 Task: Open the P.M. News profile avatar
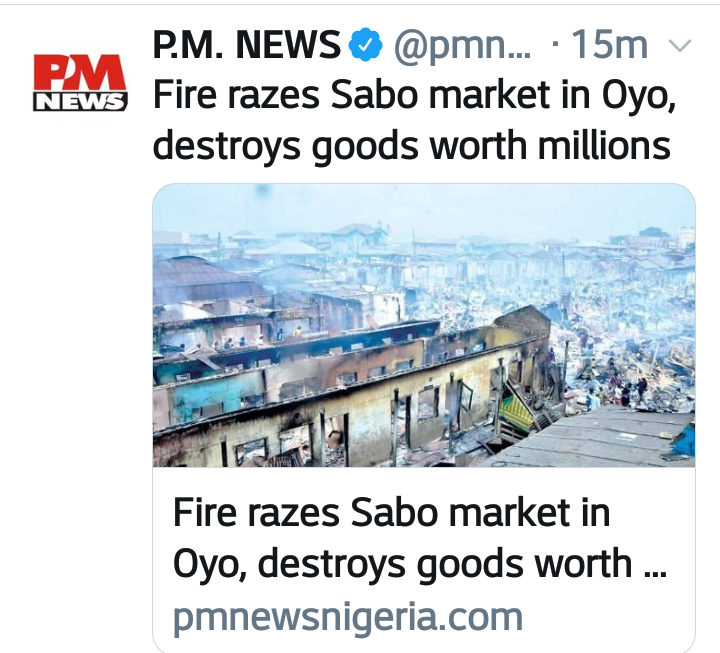80,83
